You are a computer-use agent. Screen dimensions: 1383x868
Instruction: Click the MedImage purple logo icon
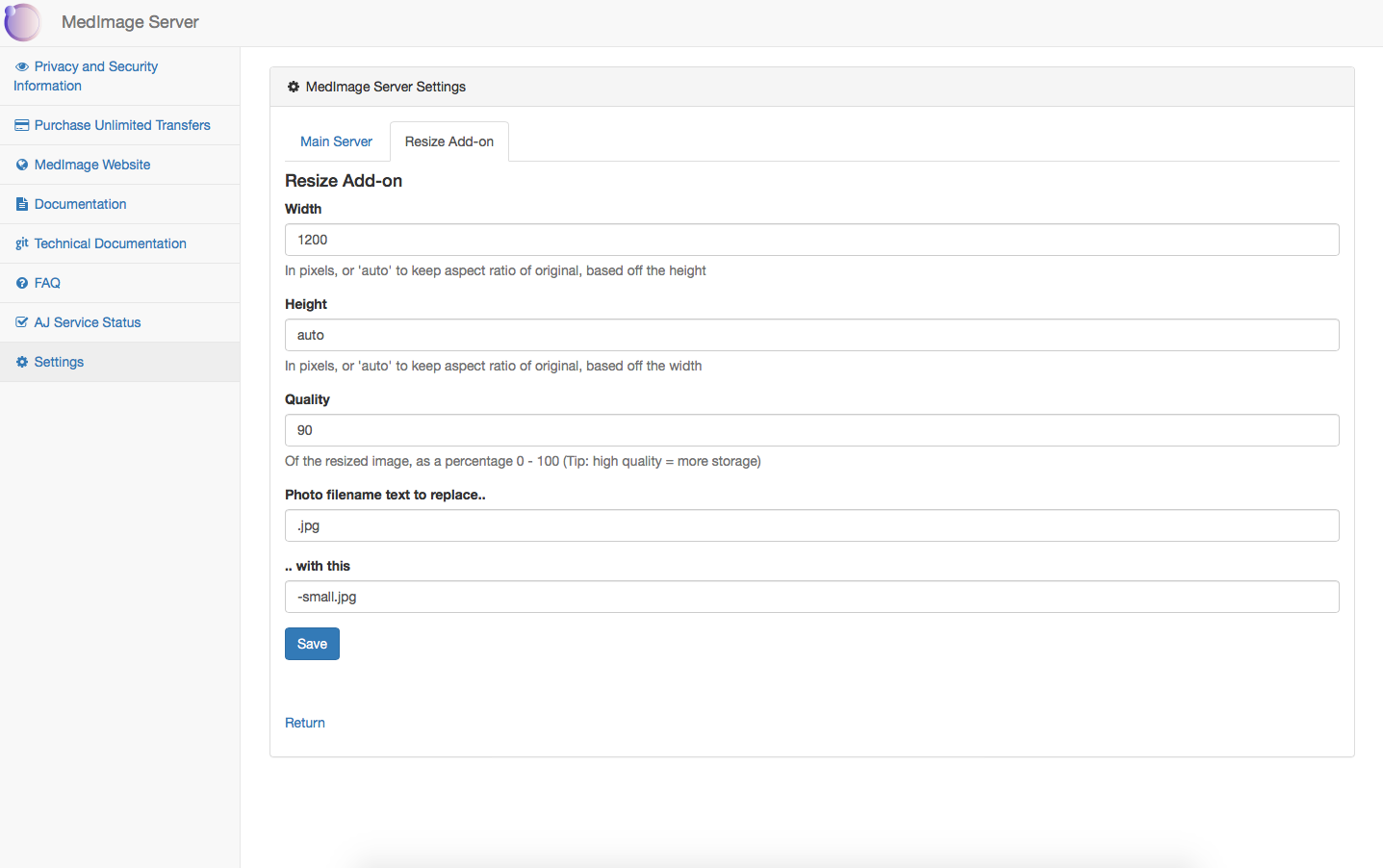23,22
